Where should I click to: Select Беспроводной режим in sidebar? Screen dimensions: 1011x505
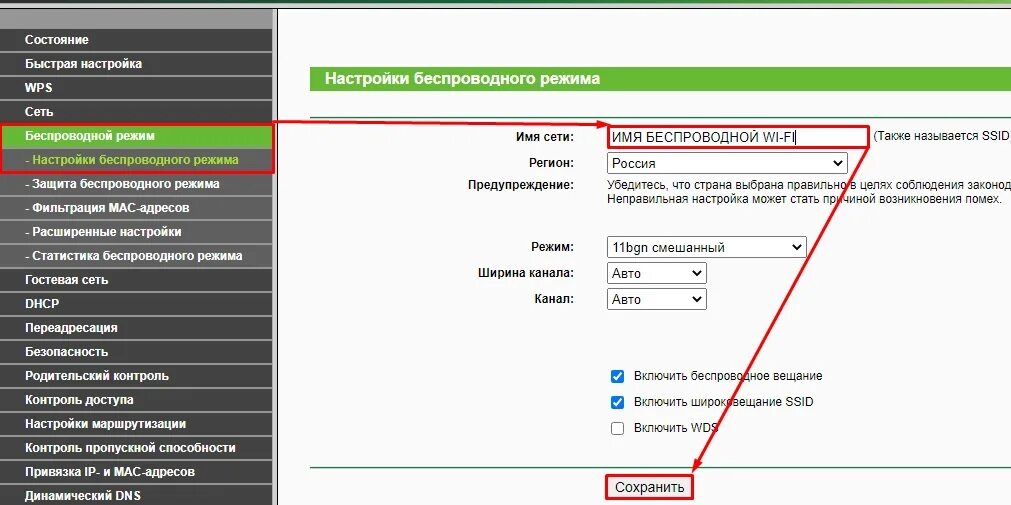136,136
